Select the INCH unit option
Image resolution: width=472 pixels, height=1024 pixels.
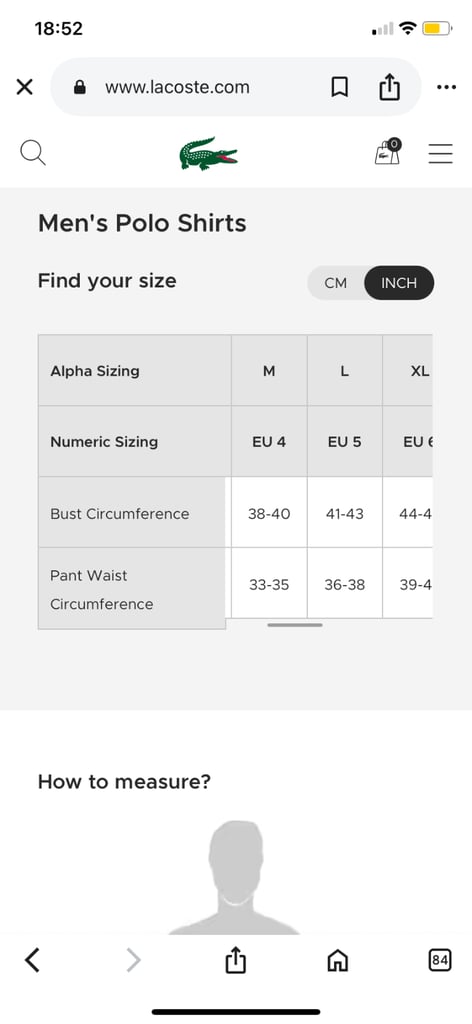[399, 283]
